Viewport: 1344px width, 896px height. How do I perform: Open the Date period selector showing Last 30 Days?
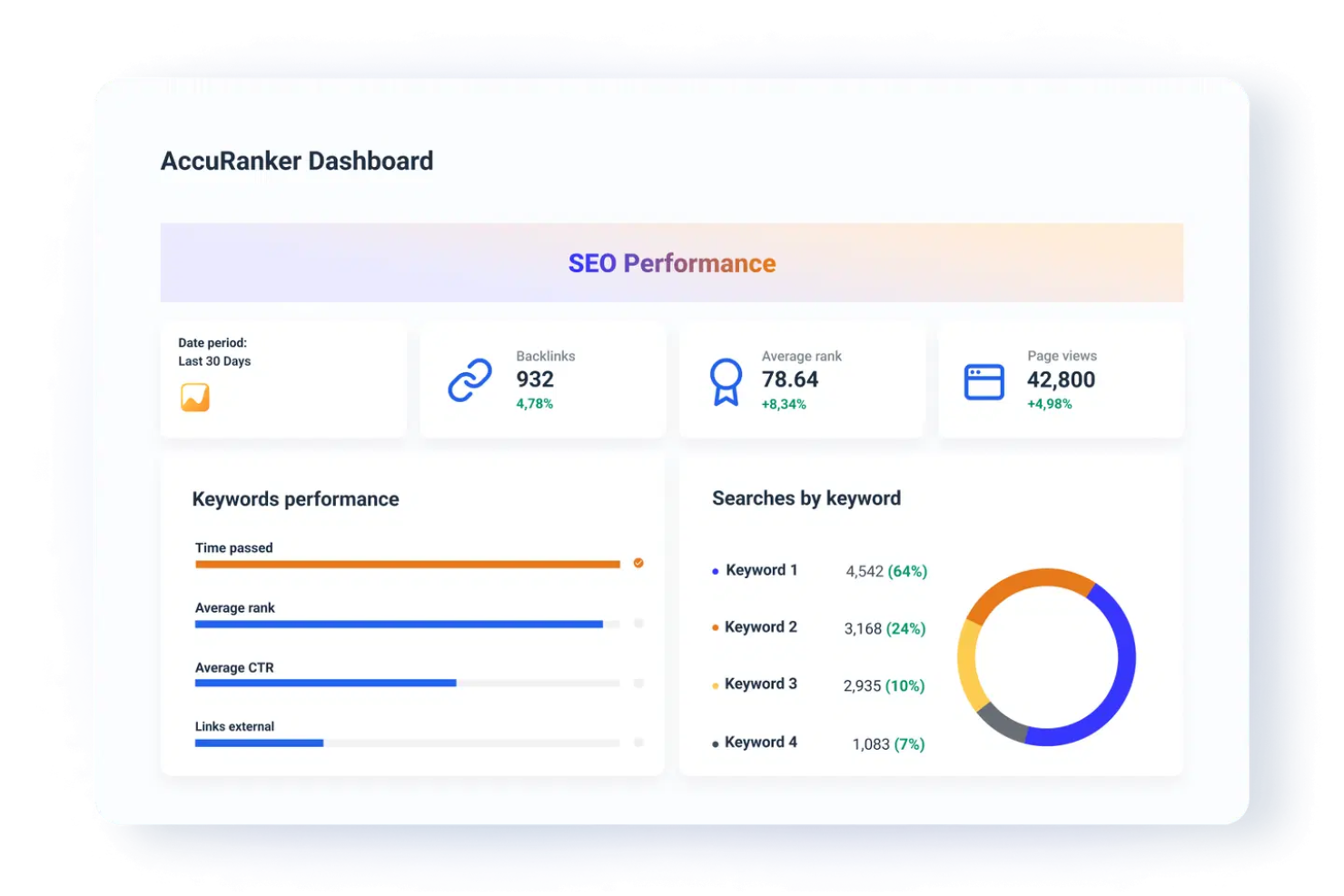214,360
